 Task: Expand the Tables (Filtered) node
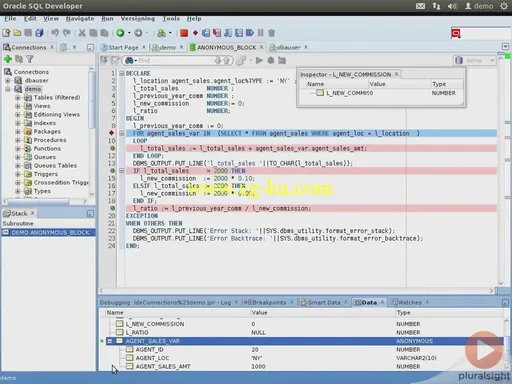pos(18,97)
